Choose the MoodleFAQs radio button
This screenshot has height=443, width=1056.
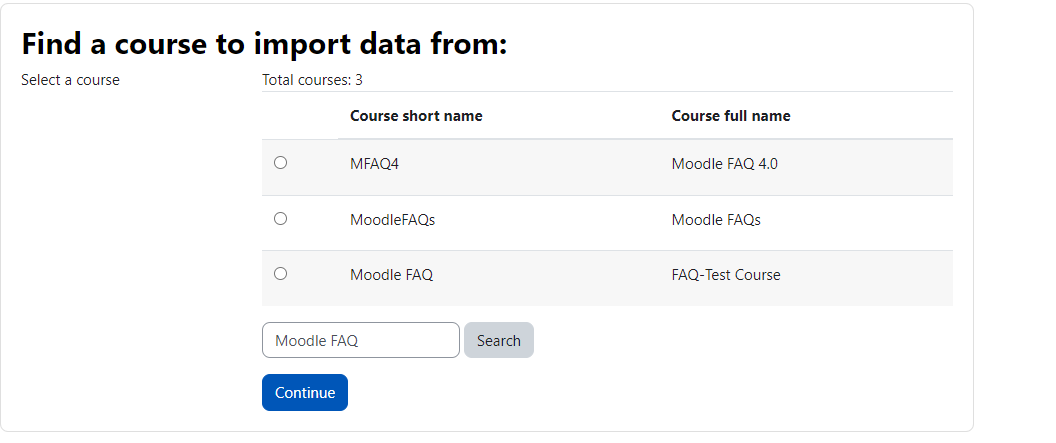pos(281,218)
